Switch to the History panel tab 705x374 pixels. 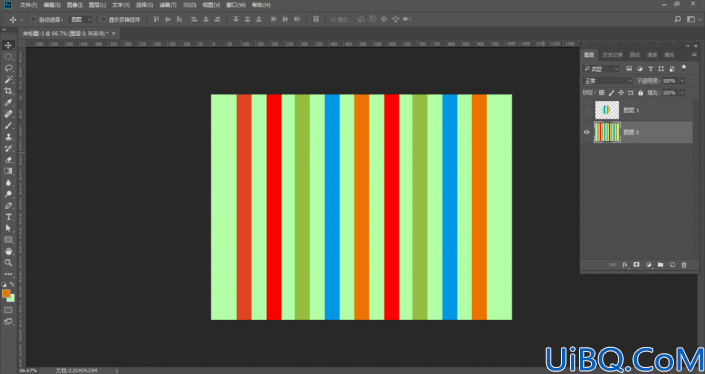pyautogui.click(x=612, y=55)
